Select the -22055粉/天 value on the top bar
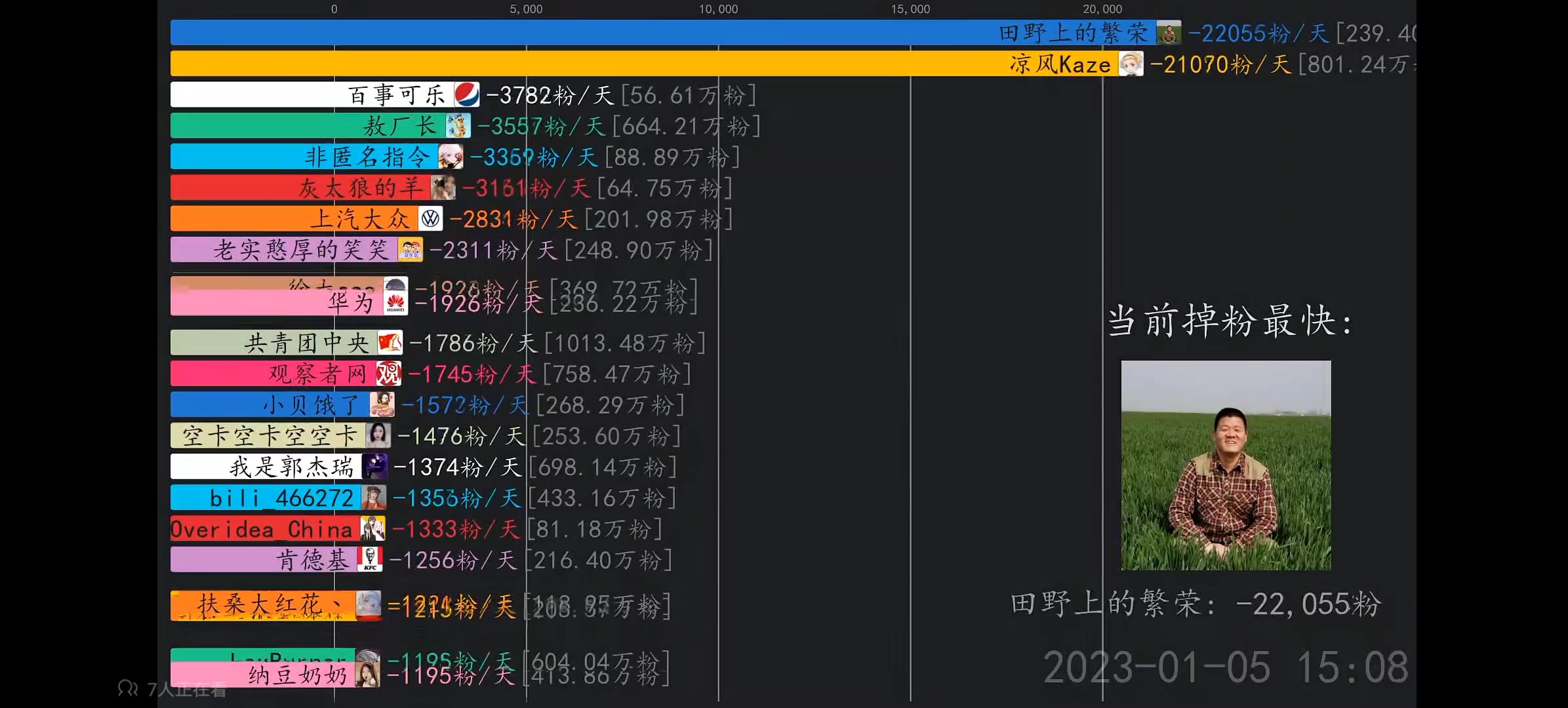Image resolution: width=1568 pixels, height=708 pixels. pos(1258,33)
